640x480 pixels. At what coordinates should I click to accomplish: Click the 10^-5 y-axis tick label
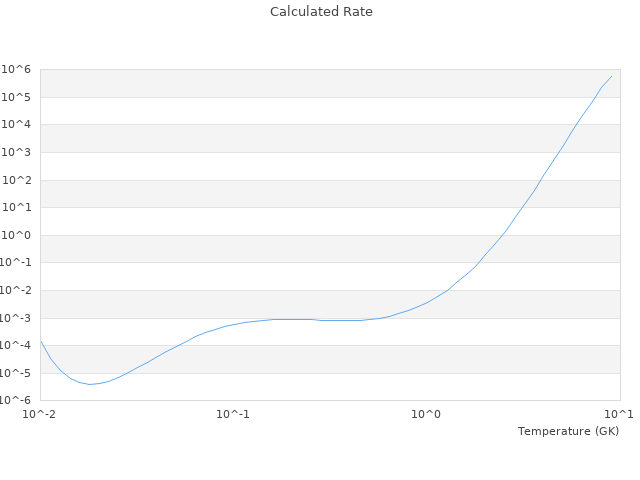(17, 373)
